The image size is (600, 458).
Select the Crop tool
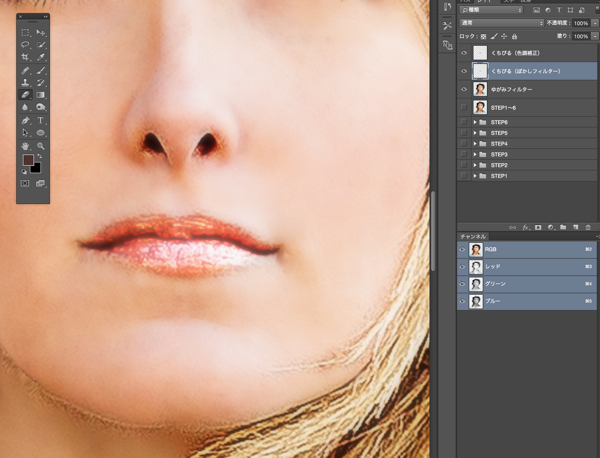(25, 57)
